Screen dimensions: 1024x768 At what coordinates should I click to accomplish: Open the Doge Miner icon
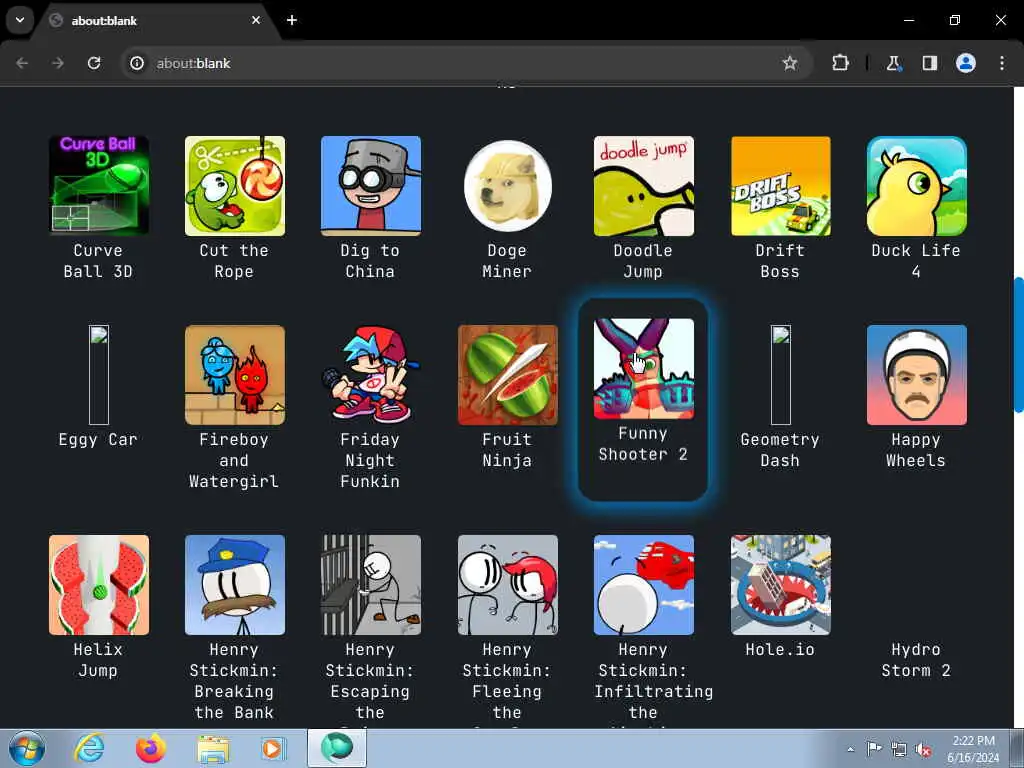pos(507,186)
